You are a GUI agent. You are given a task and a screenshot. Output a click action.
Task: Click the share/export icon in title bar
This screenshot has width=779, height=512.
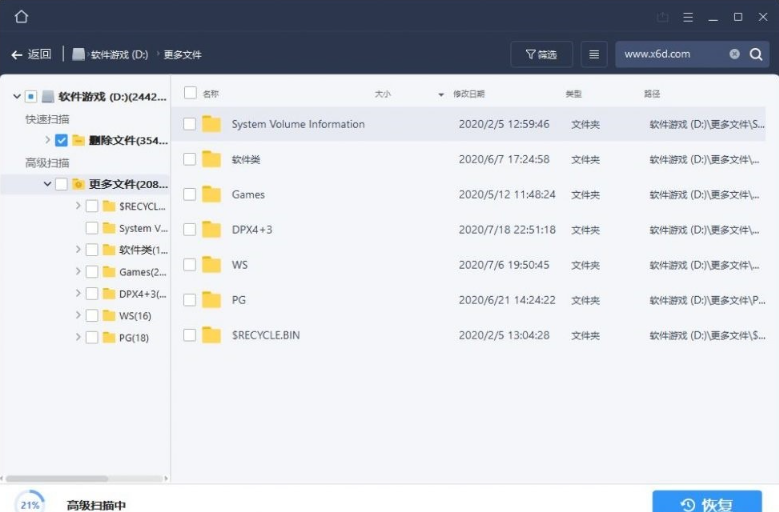662,17
